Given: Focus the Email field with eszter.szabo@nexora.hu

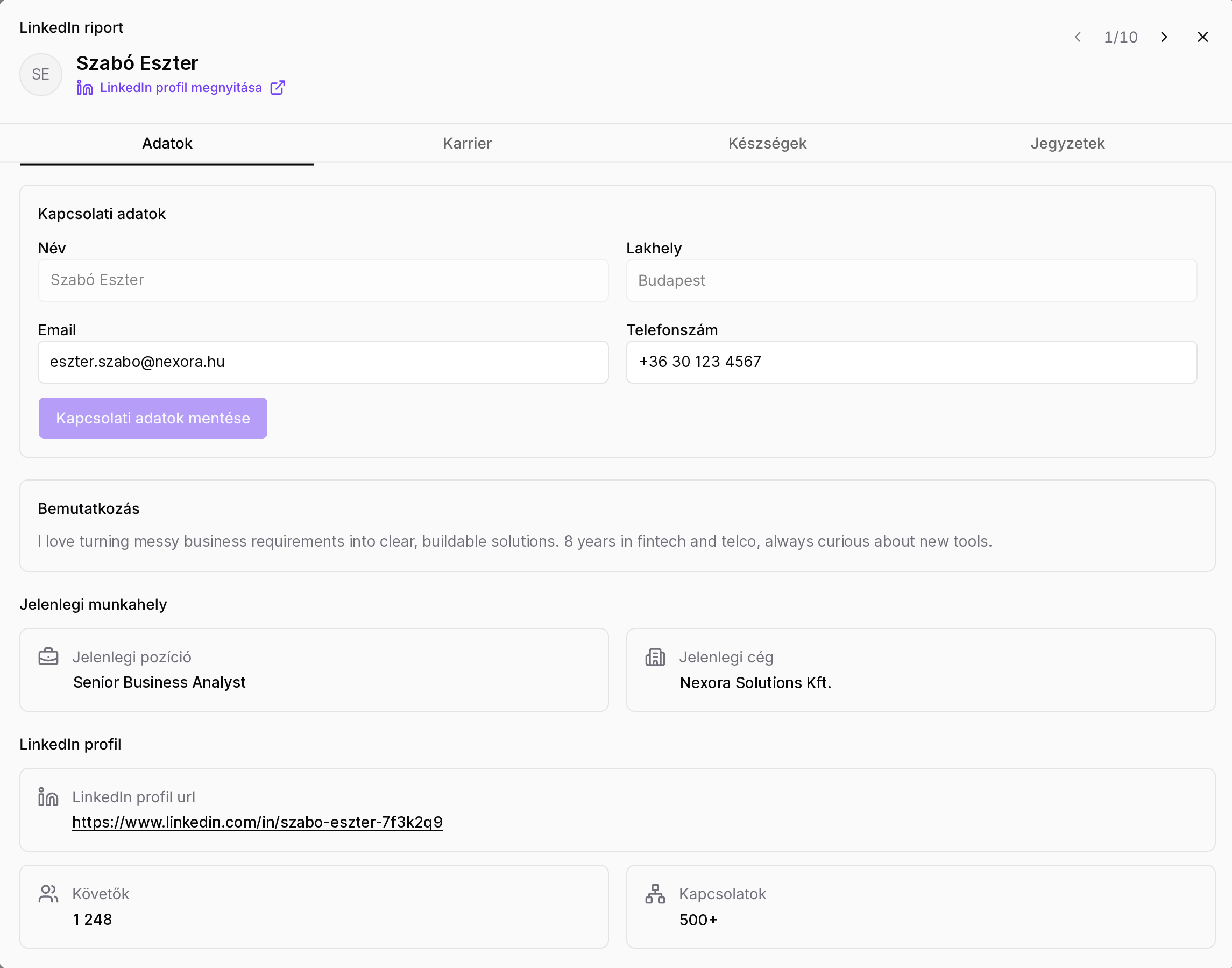Looking at the screenshot, I should 323,362.
